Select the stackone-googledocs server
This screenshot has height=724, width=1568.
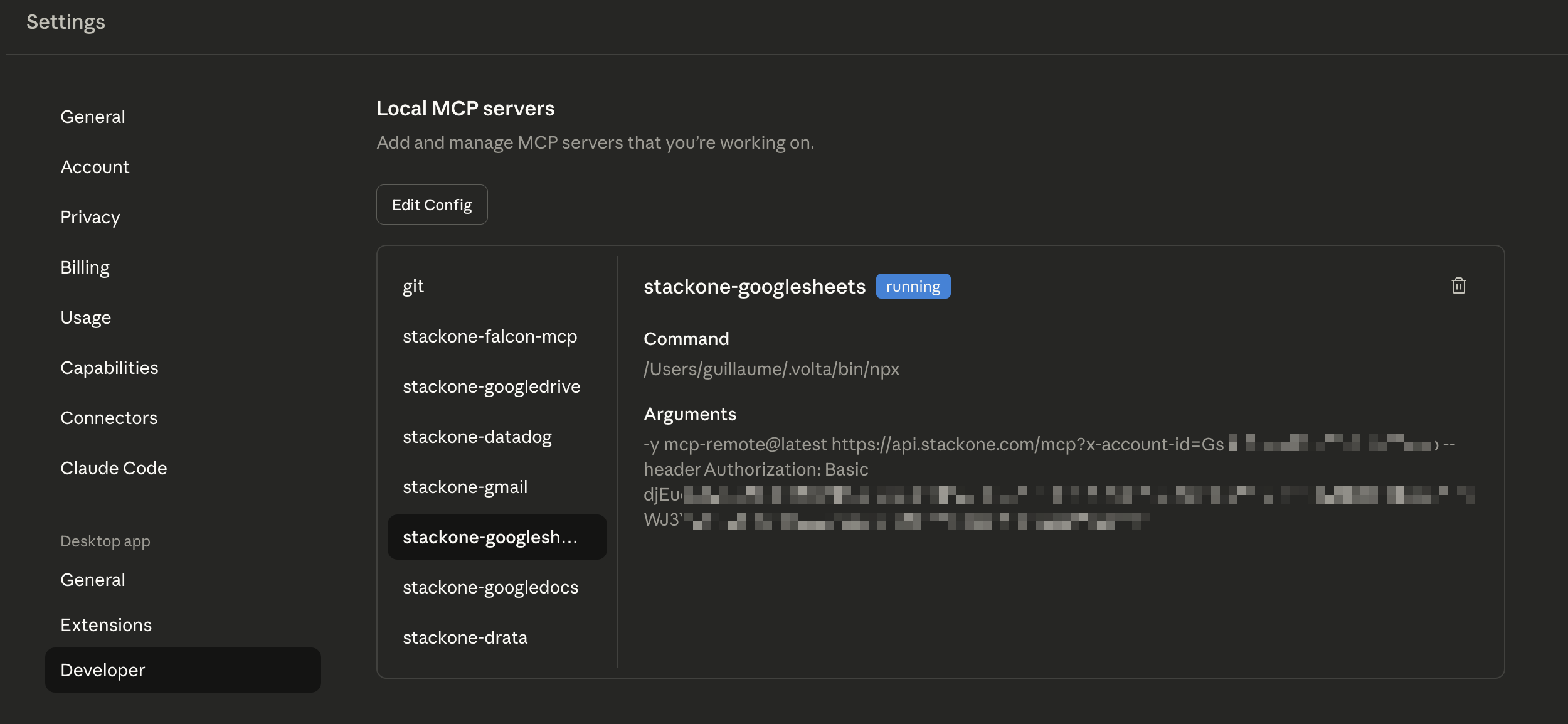coord(490,587)
